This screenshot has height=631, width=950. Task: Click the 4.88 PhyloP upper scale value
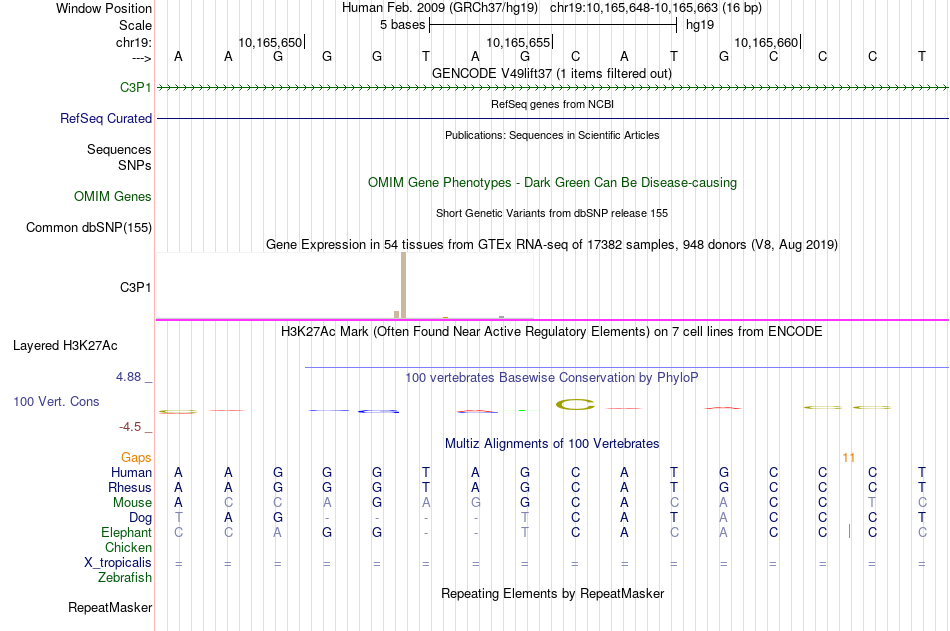click(128, 377)
